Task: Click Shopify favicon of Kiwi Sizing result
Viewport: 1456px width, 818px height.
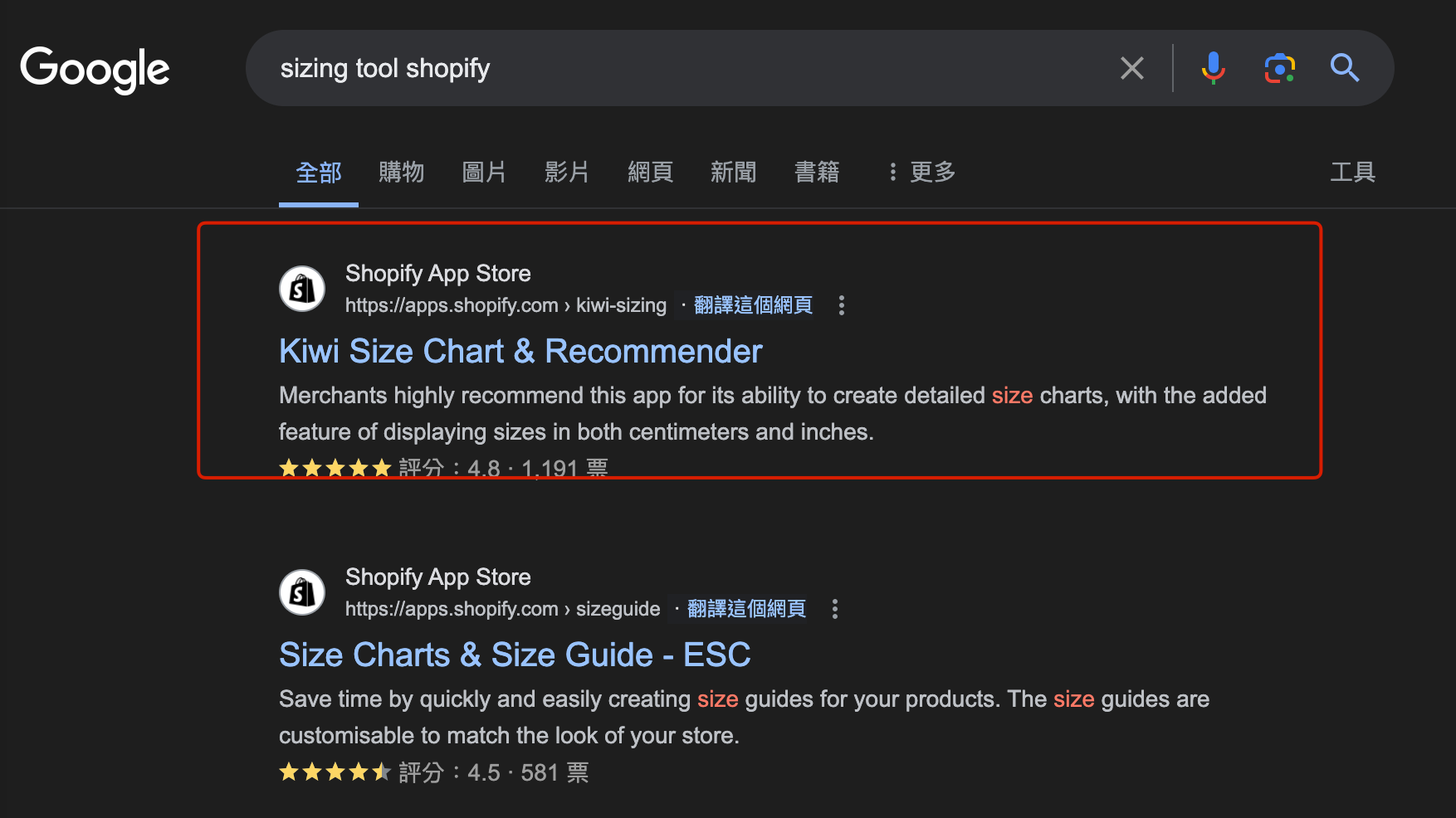Action: tap(302, 289)
